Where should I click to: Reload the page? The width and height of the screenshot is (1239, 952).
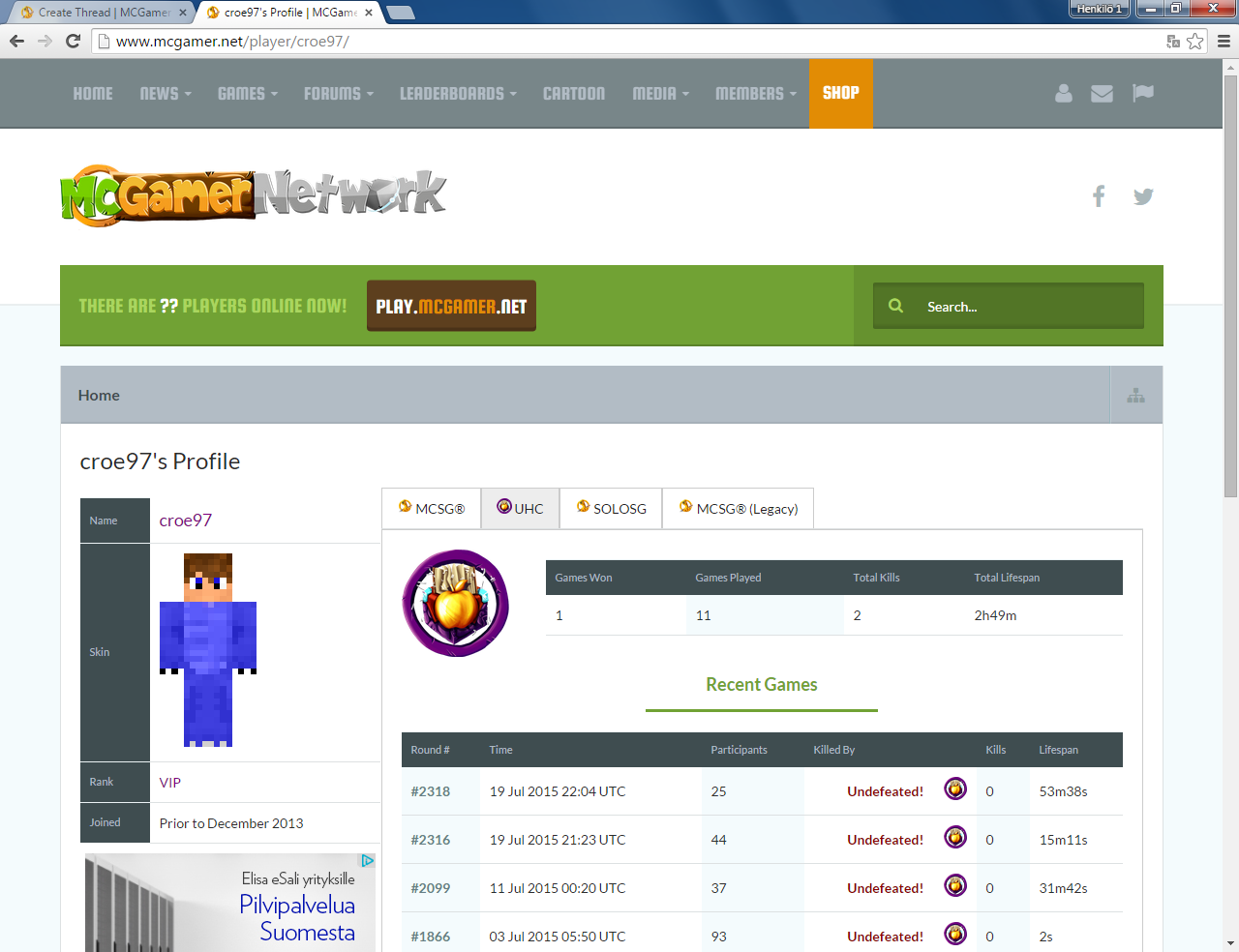(73, 41)
